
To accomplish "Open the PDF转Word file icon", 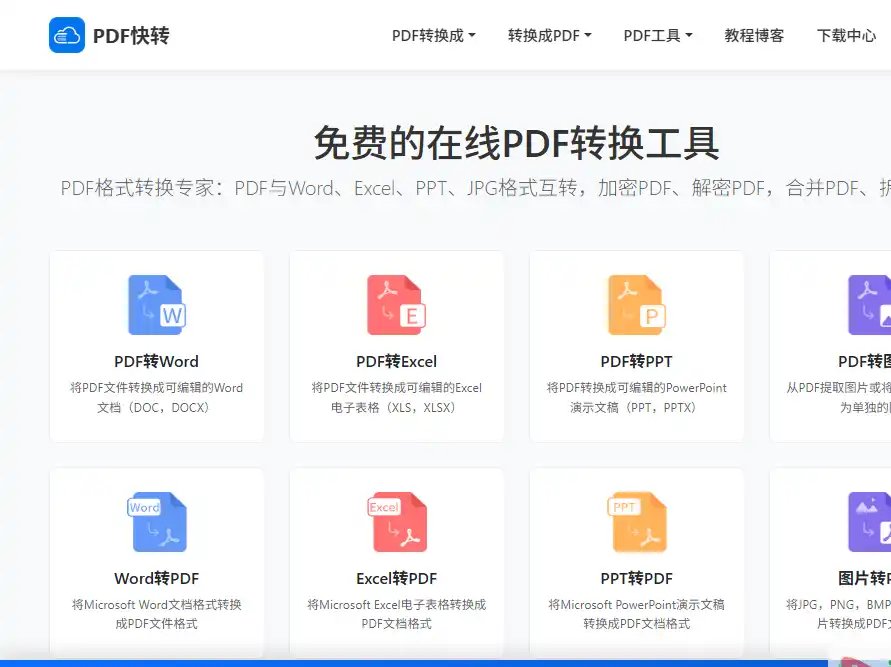I will [x=157, y=305].
